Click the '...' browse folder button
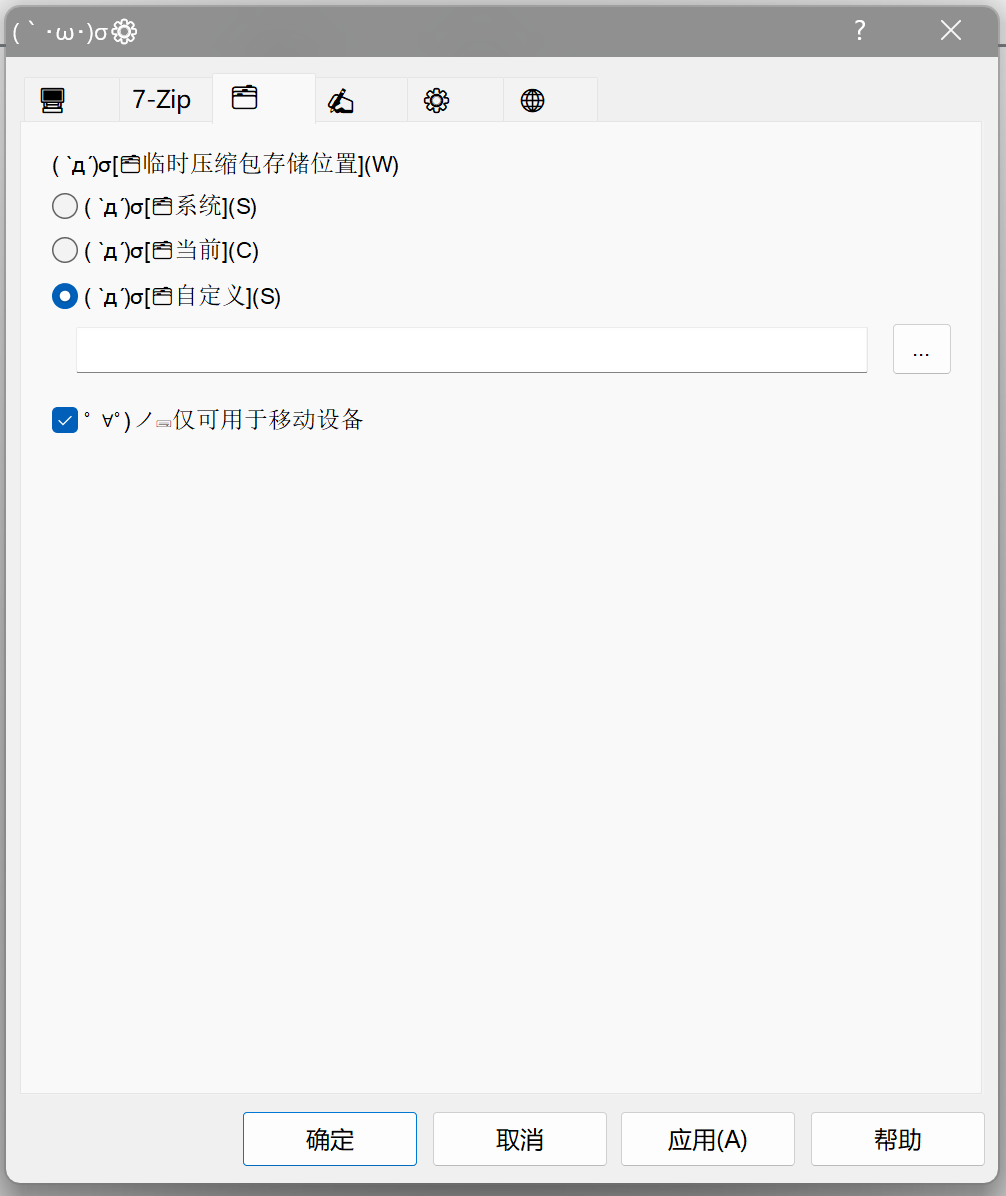The image size is (1006, 1196). pyautogui.click(x=921, y=349)
